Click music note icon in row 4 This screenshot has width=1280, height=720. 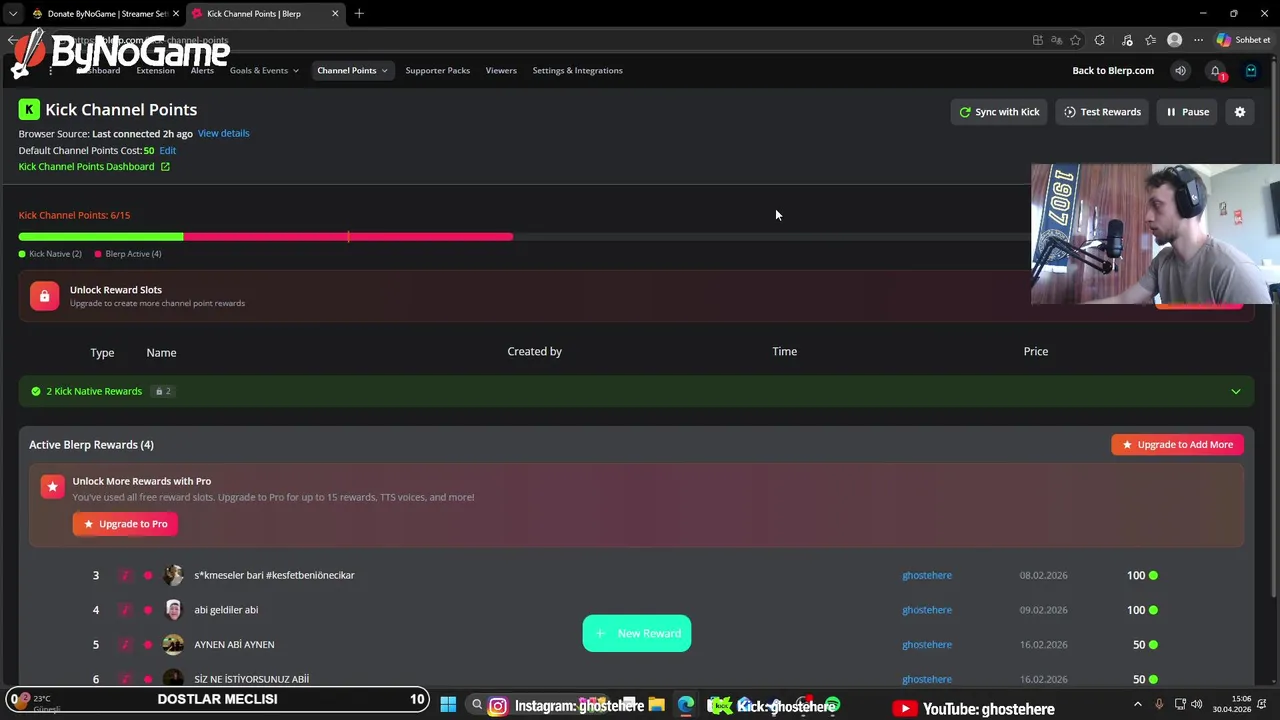click(125, 610)
